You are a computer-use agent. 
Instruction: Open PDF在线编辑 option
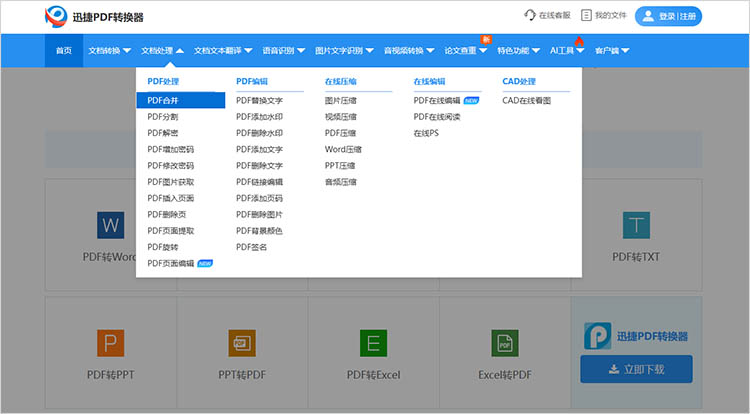437,100
